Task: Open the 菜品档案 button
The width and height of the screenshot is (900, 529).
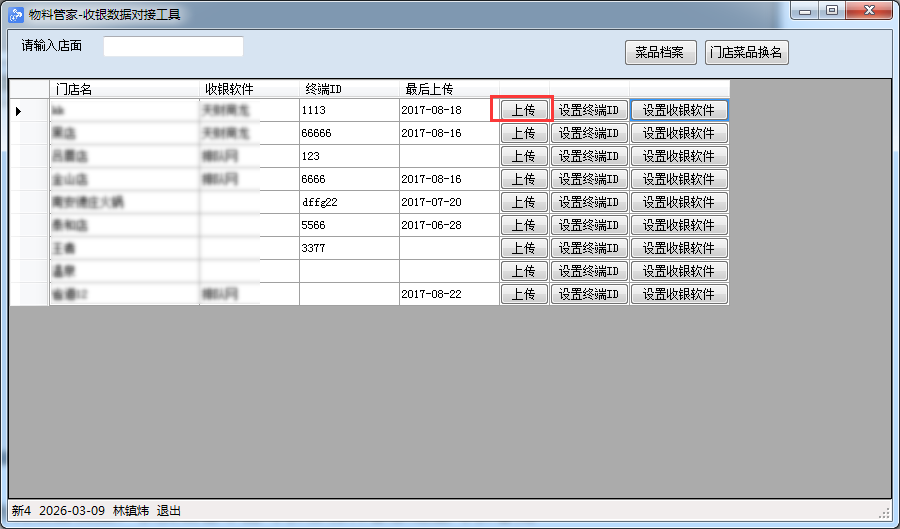Action: [x=659, y=53]
